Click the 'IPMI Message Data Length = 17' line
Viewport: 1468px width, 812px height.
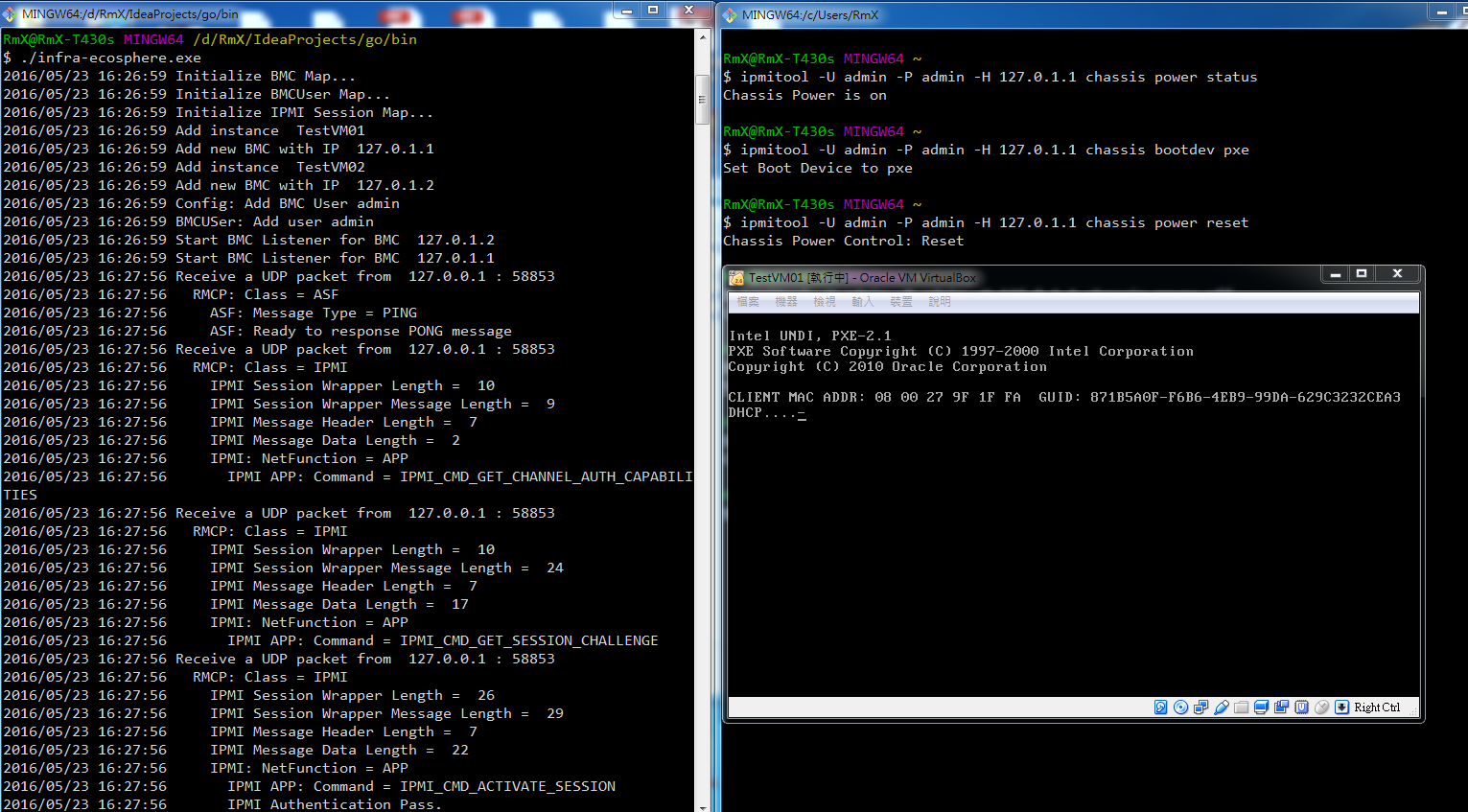click(x=236, y=604)
